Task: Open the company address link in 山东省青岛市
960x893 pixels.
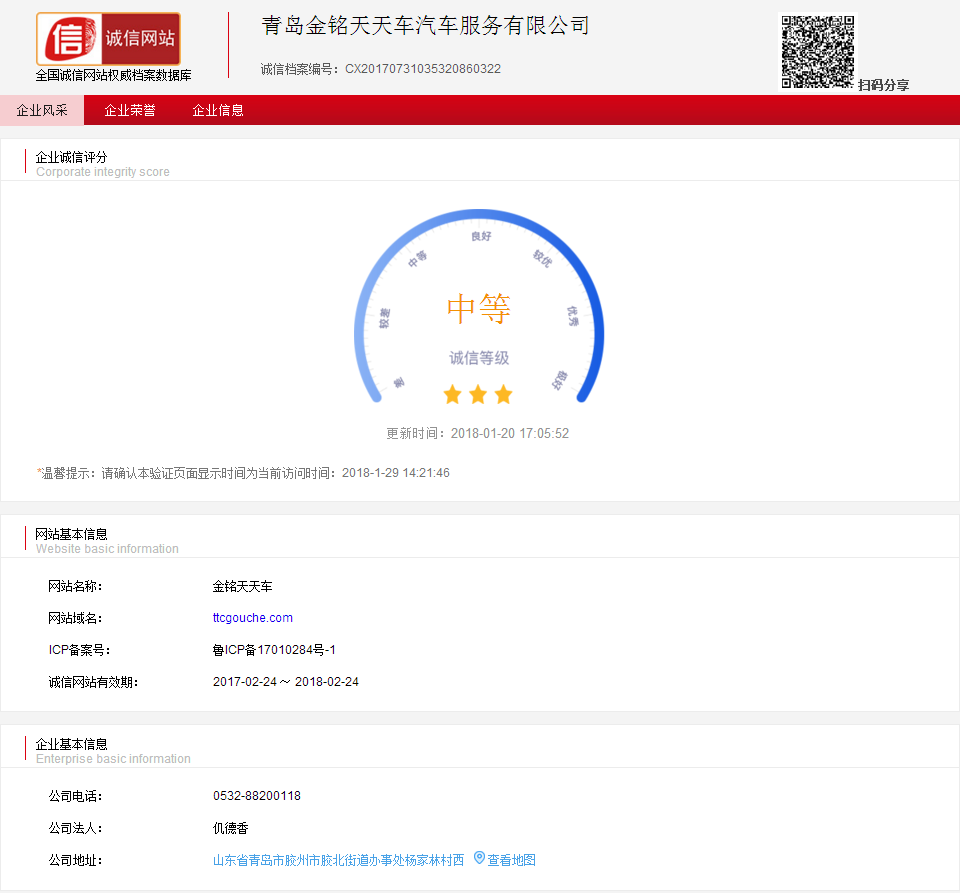Action: coord(338,860)
